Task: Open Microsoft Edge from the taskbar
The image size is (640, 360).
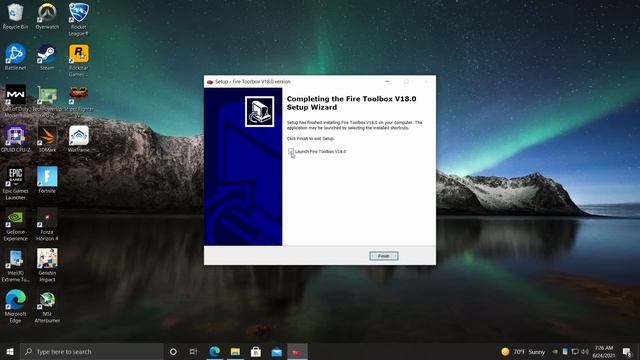Action: pos(215,351)
